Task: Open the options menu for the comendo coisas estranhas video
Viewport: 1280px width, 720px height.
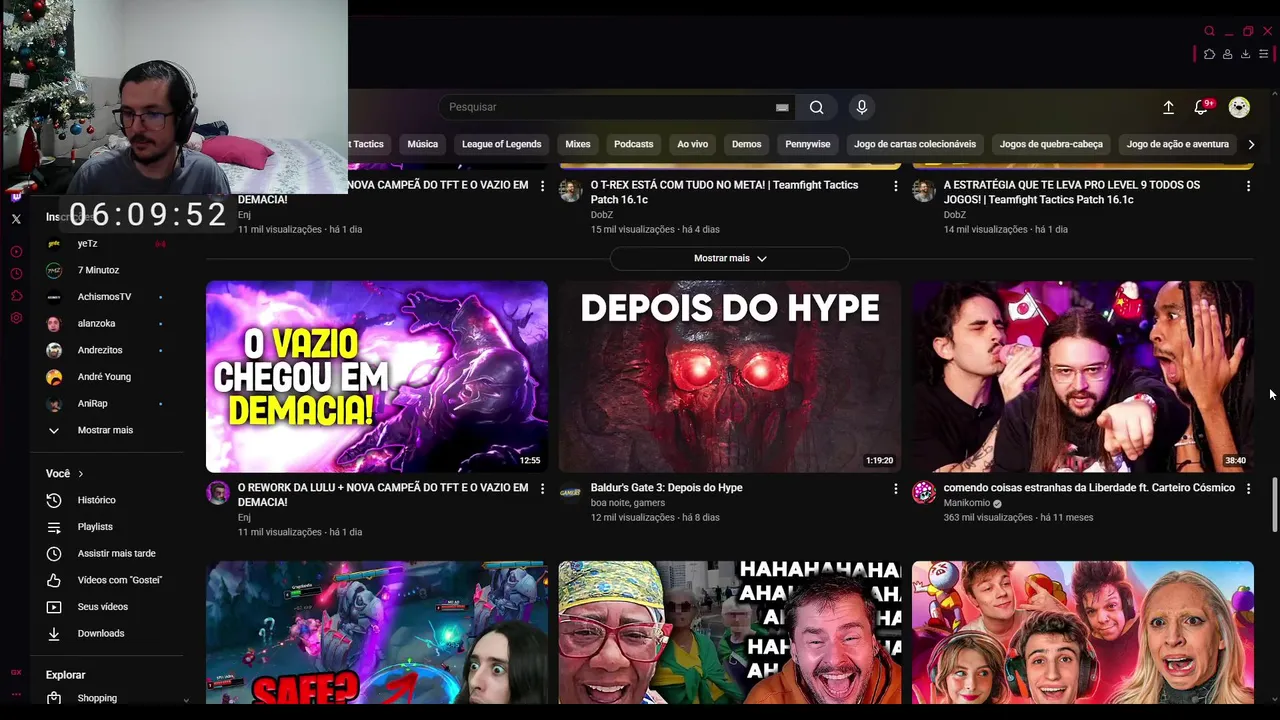Action: point(1248,488)
